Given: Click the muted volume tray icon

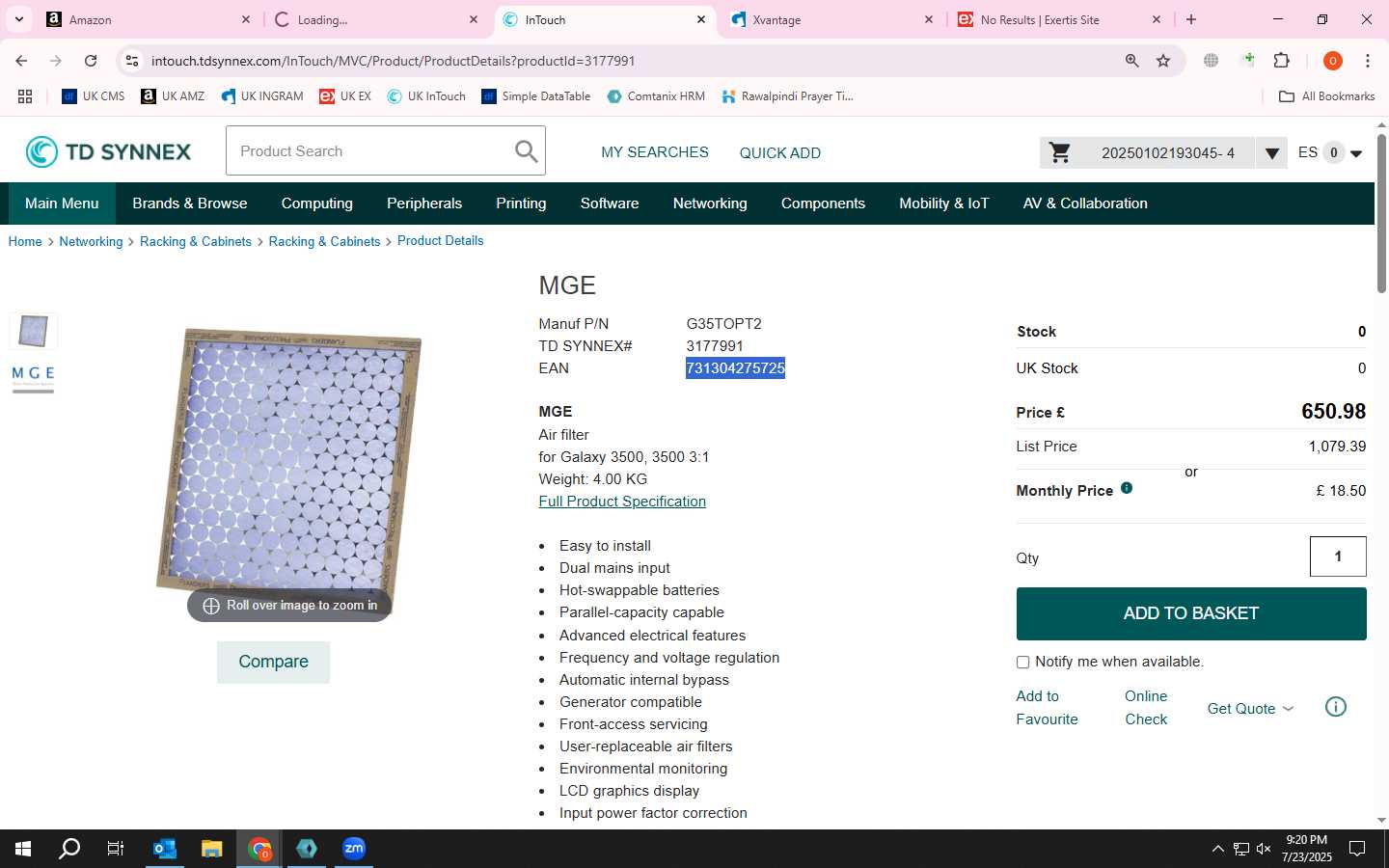Looking at the screenshot, I should pos(1264,849).
